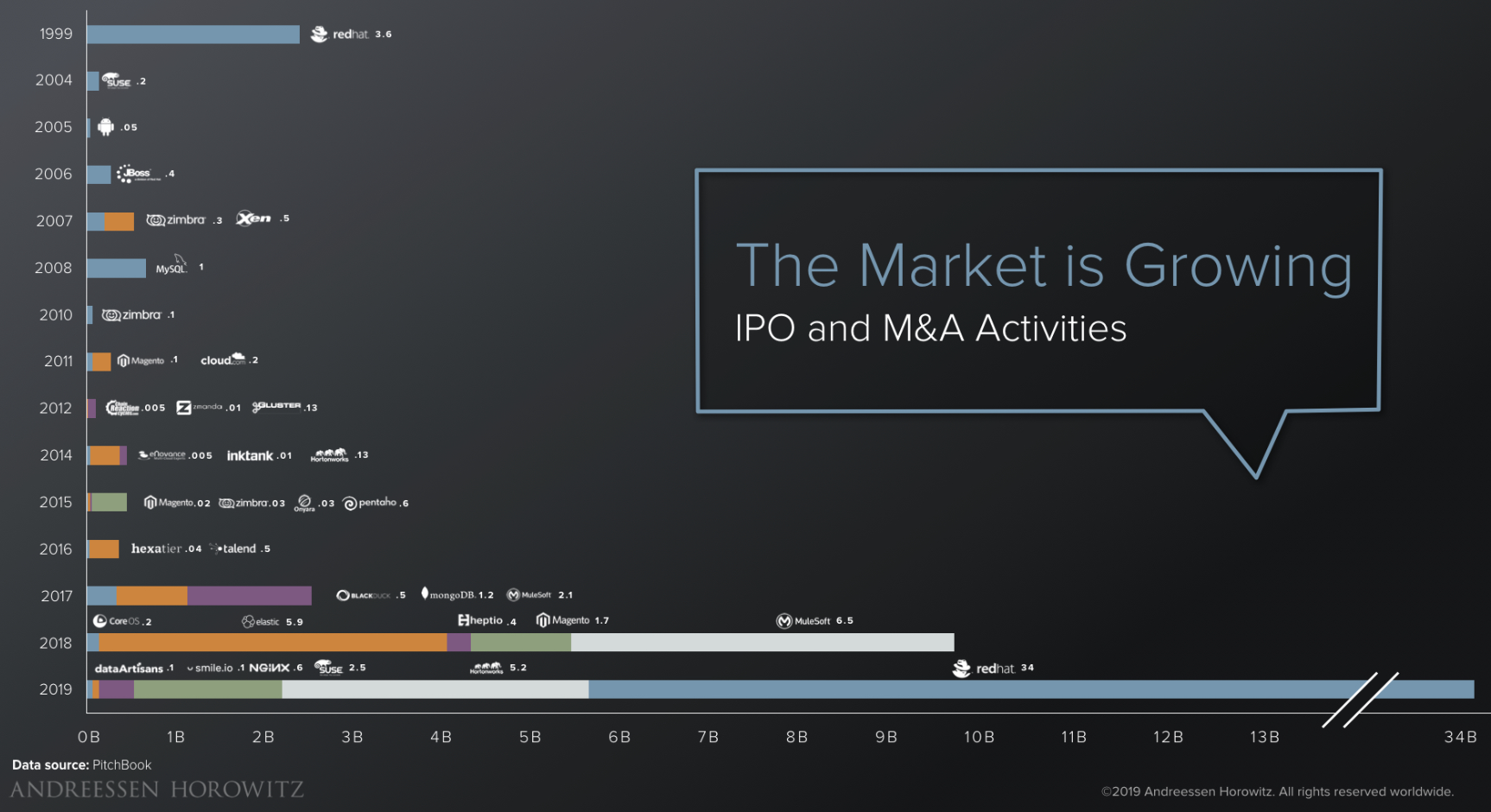Click the smile.io logo in 2019
Image resolution: width=1491 pixels, height=812 pixels.
point(210,669)
